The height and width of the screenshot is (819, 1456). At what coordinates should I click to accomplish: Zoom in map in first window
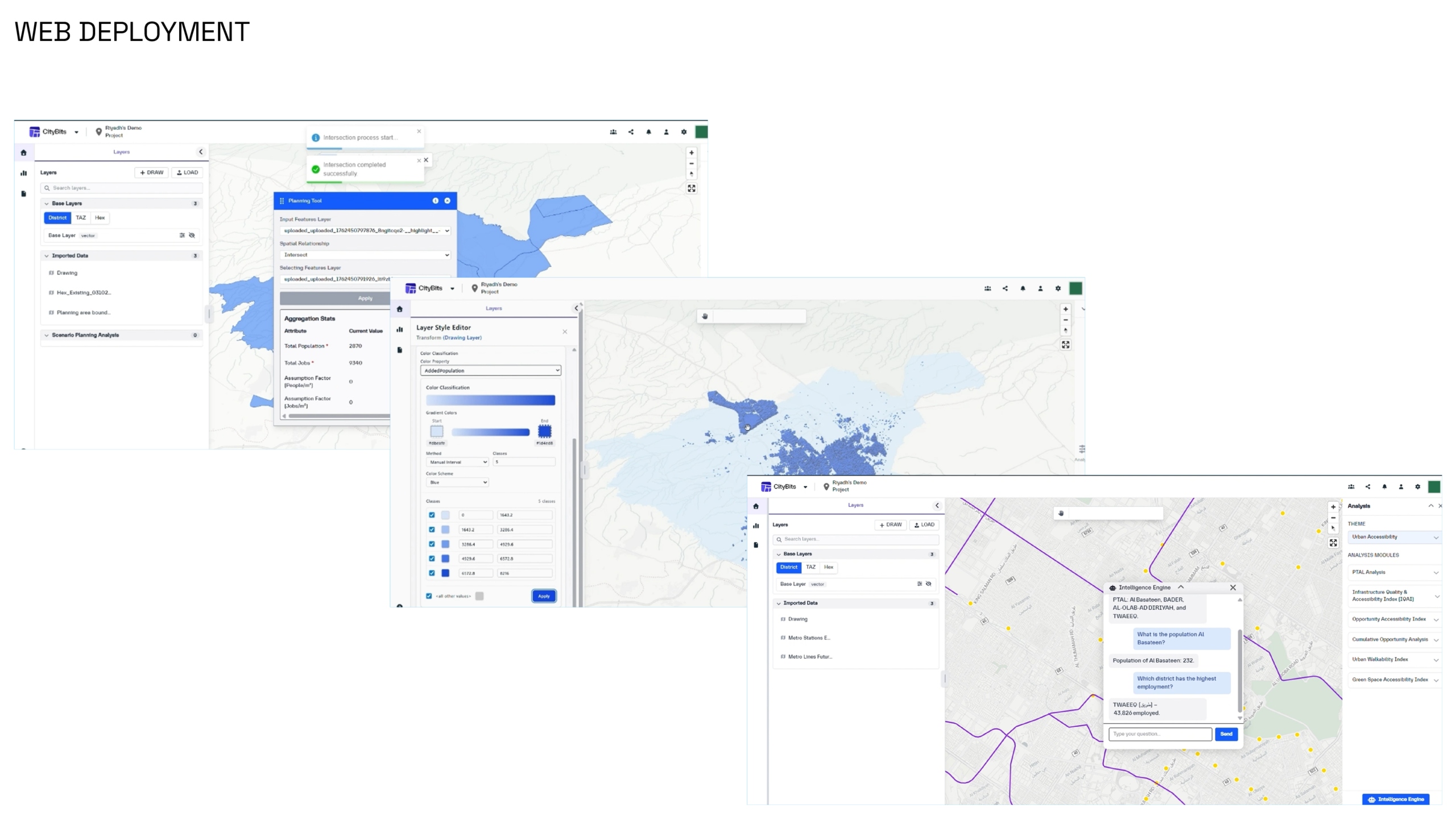pos(692,152)
